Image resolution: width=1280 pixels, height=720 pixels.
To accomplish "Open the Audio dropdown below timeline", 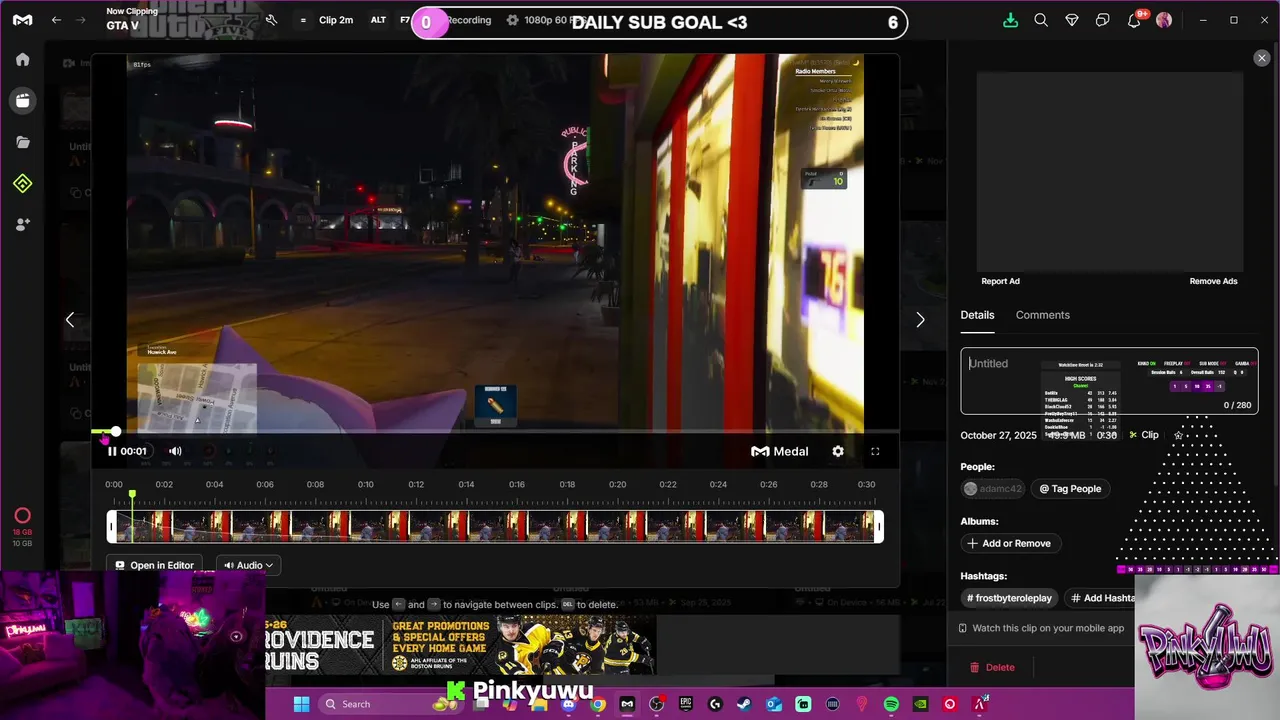I will pos(249,565).
